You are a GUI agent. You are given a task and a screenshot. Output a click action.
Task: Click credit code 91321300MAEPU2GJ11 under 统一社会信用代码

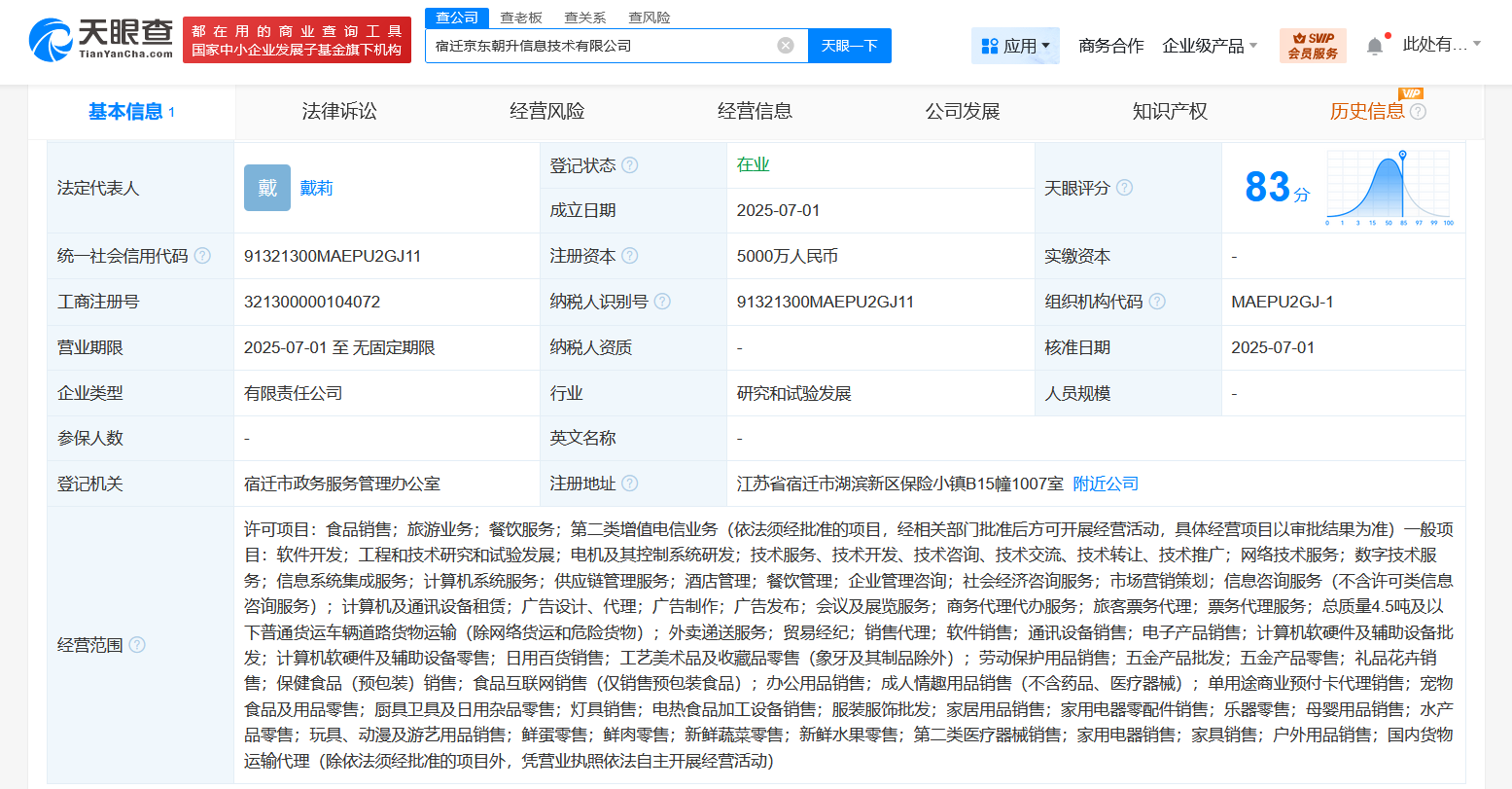click(333, 256)
